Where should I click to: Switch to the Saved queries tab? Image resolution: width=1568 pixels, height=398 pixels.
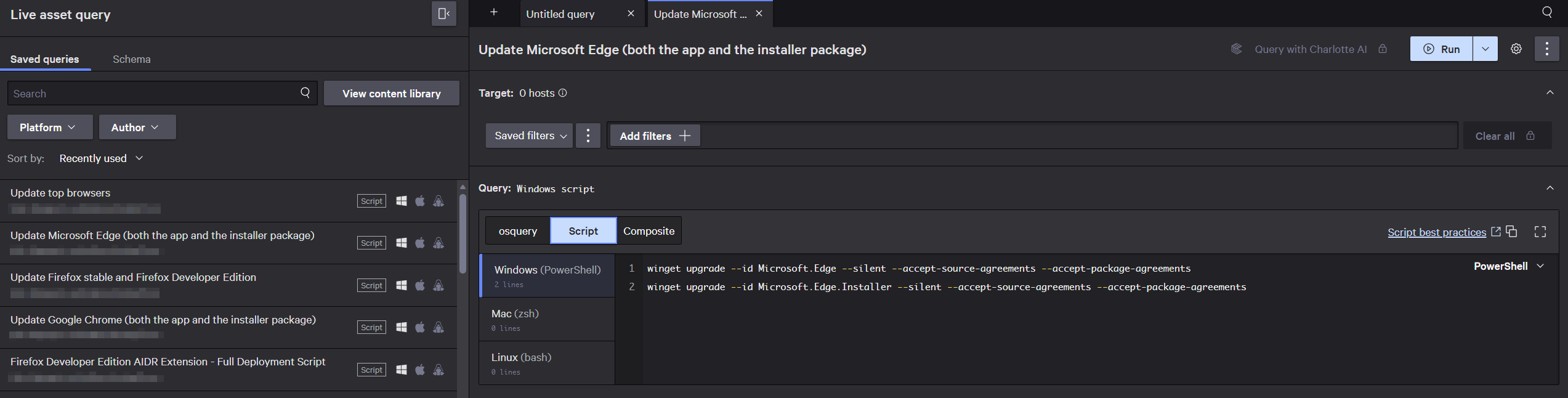tap(45, 59)
